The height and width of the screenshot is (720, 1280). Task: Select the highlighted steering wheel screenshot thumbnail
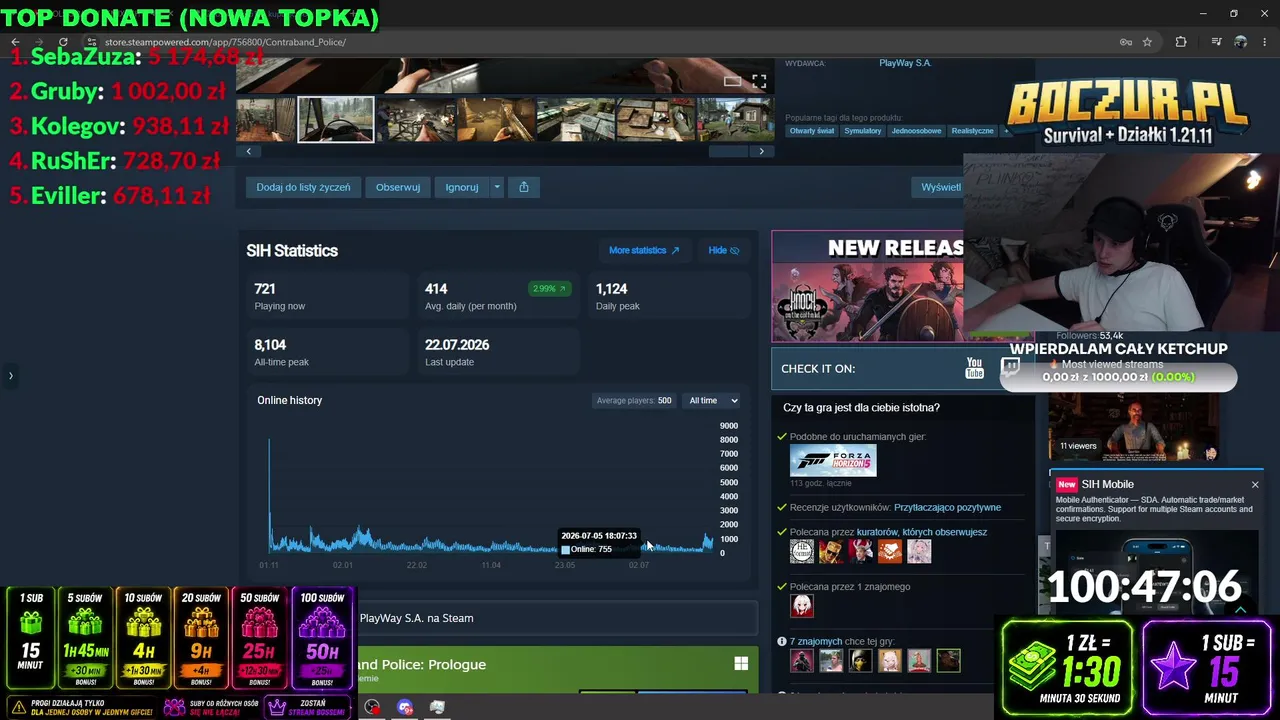pyautogui.click(x=336, y=120)
